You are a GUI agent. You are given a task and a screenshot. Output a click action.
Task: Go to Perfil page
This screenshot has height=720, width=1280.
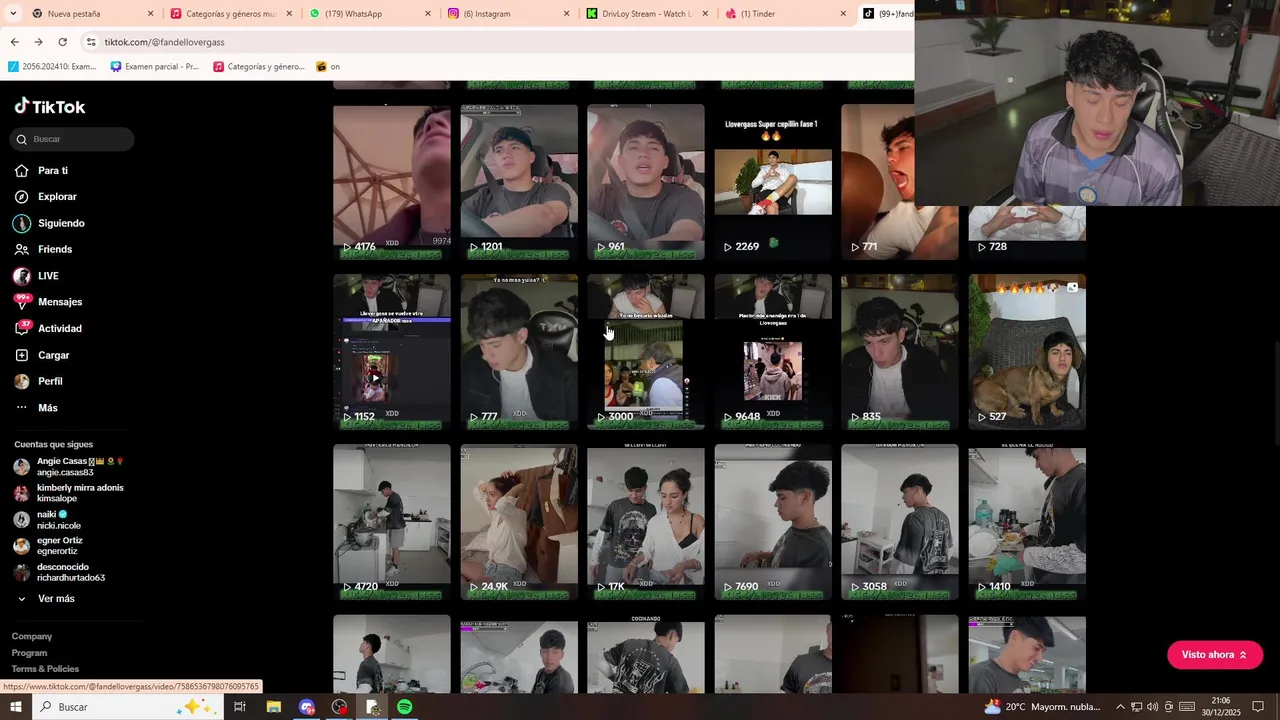[x=38, y=381]
